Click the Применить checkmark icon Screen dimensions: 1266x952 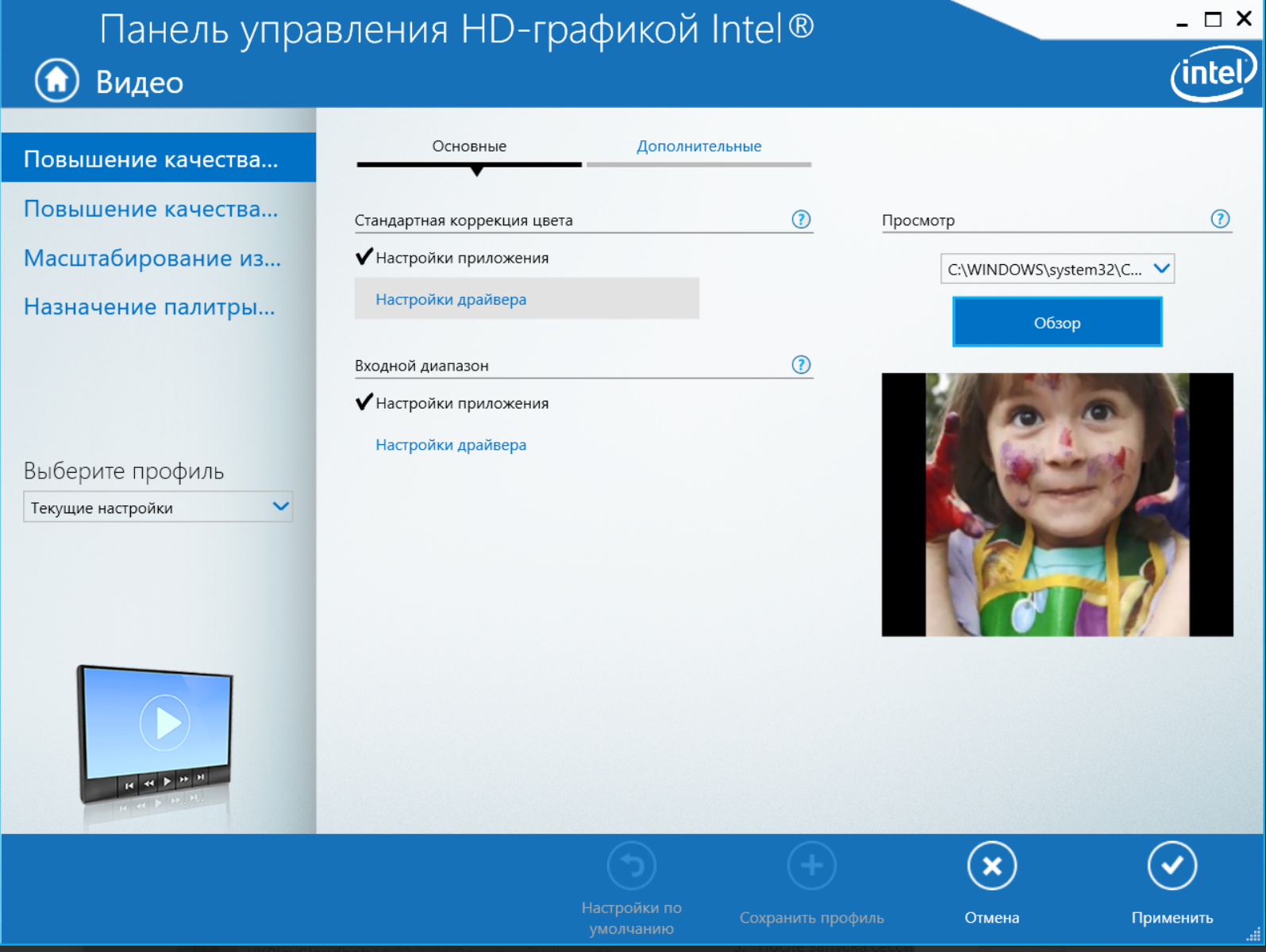(x=1172, y=866)
